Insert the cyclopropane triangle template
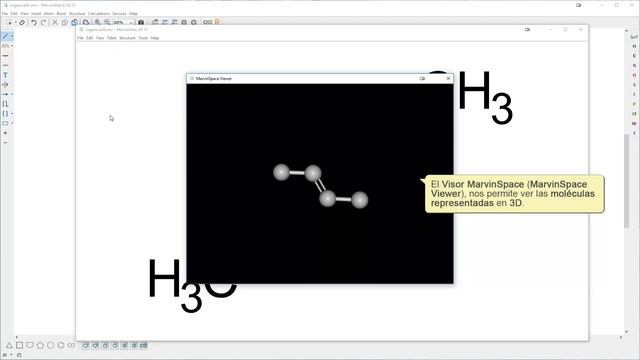The width and height of the screenshot is (640, 360). 9,346
